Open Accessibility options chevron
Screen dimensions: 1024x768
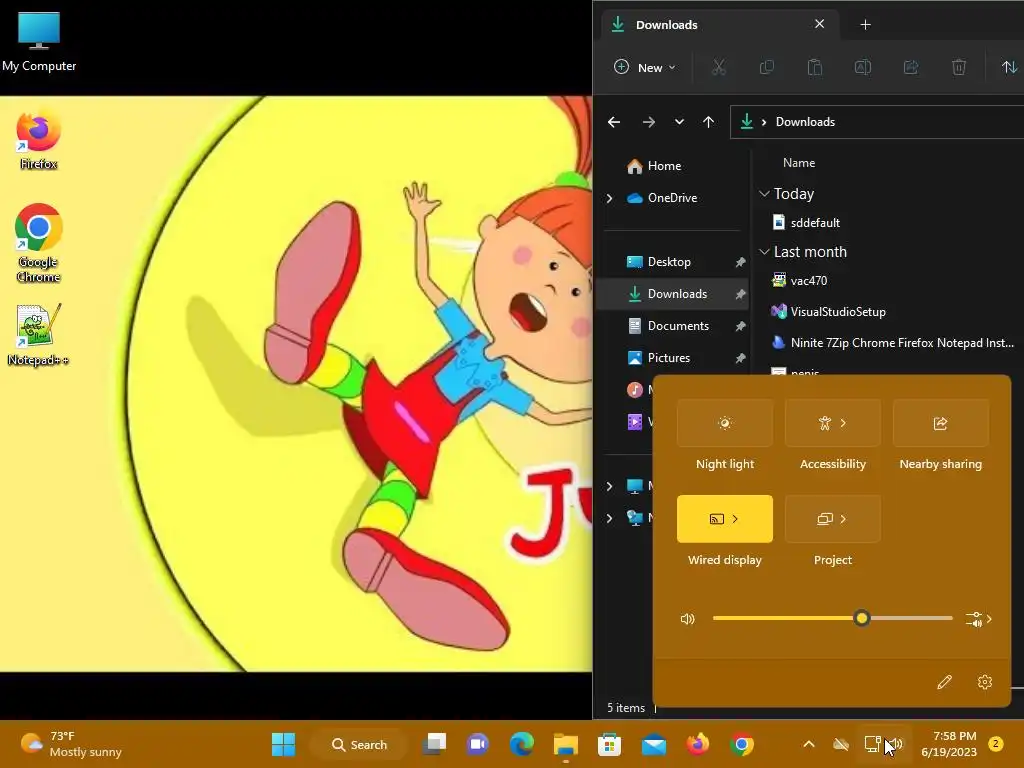click(843, 423)
